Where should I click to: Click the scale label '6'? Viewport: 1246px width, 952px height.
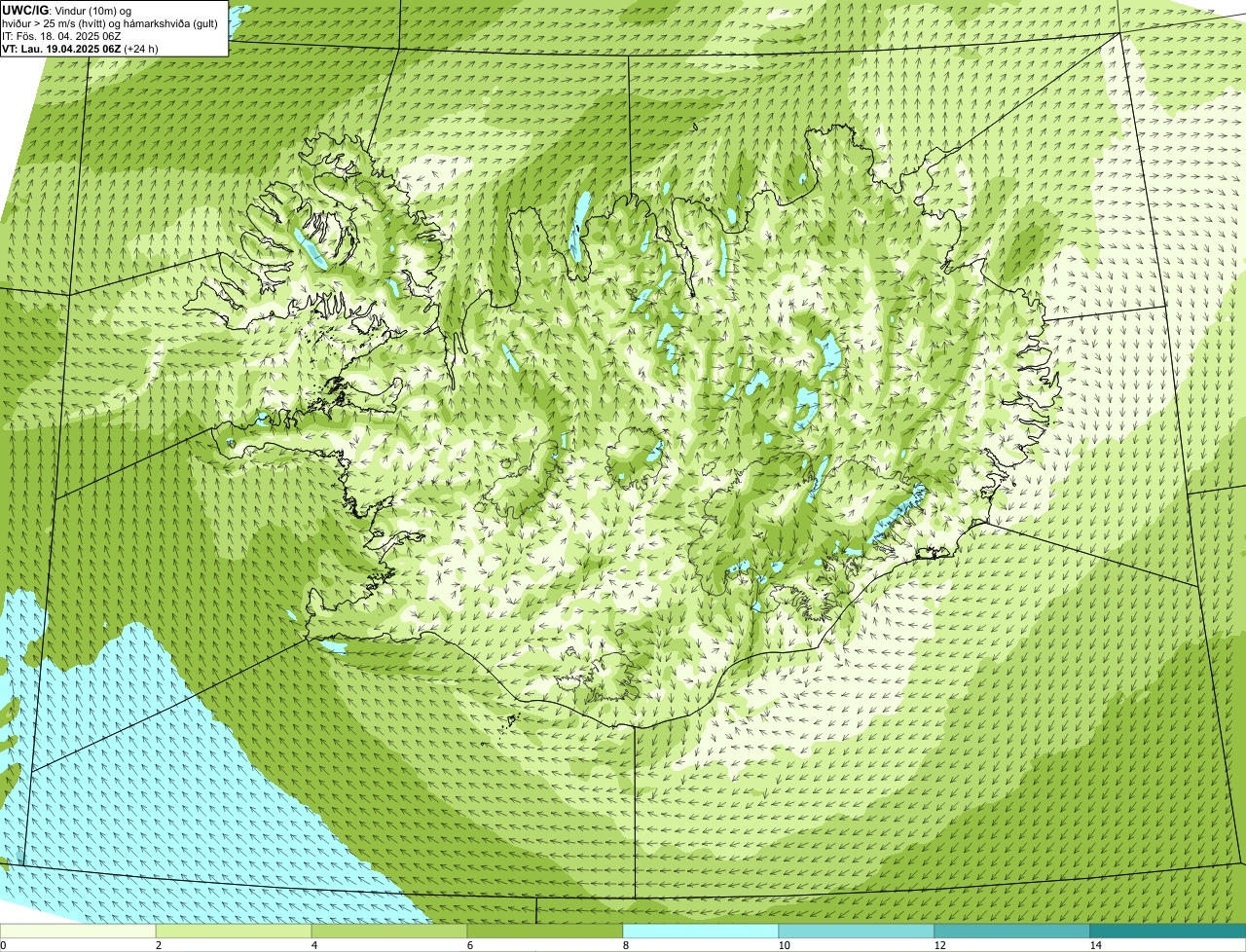click(x=470, y=945)
